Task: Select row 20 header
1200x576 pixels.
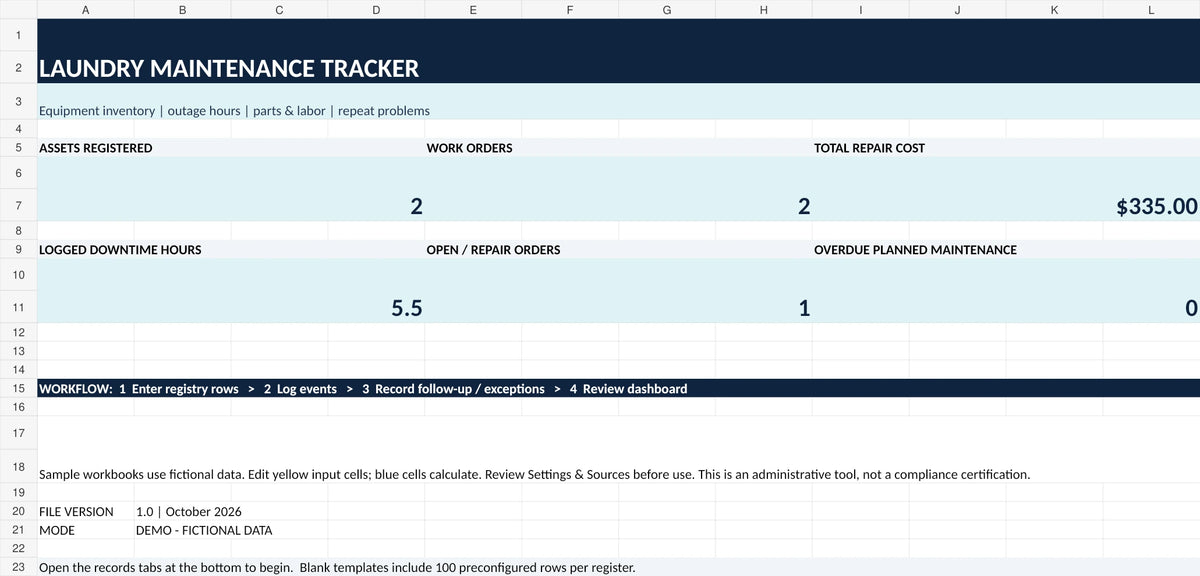Action: click(x=18, y=512)
